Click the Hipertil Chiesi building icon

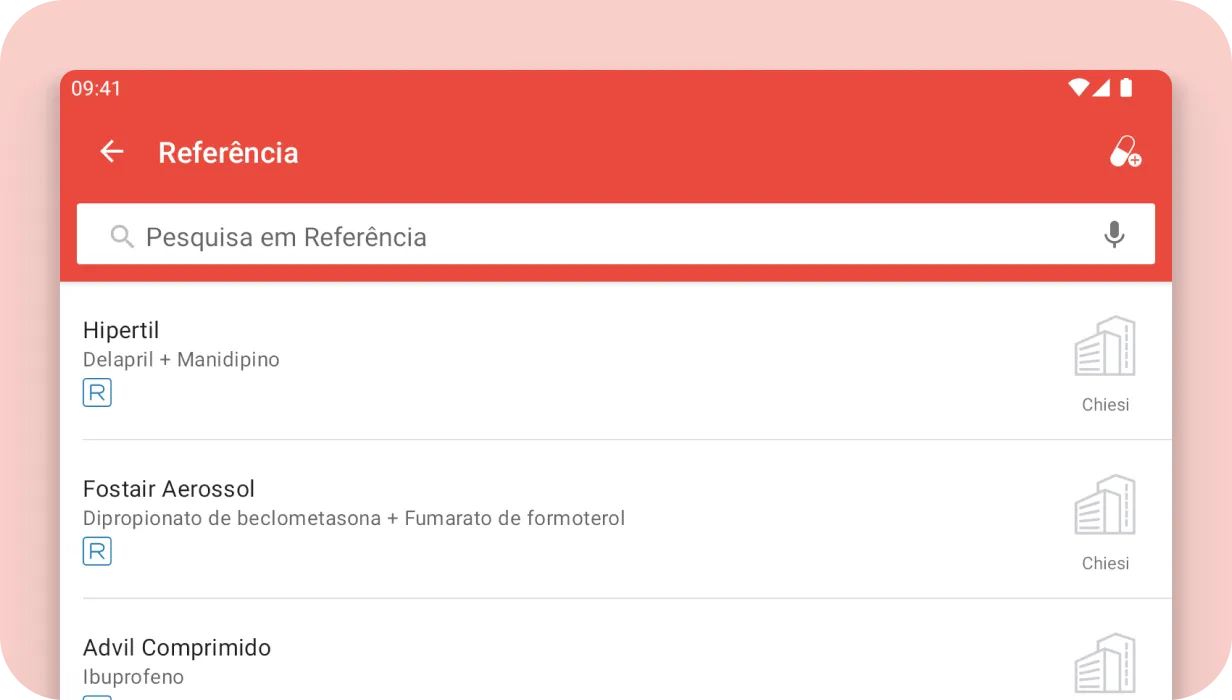point(1105,346)
